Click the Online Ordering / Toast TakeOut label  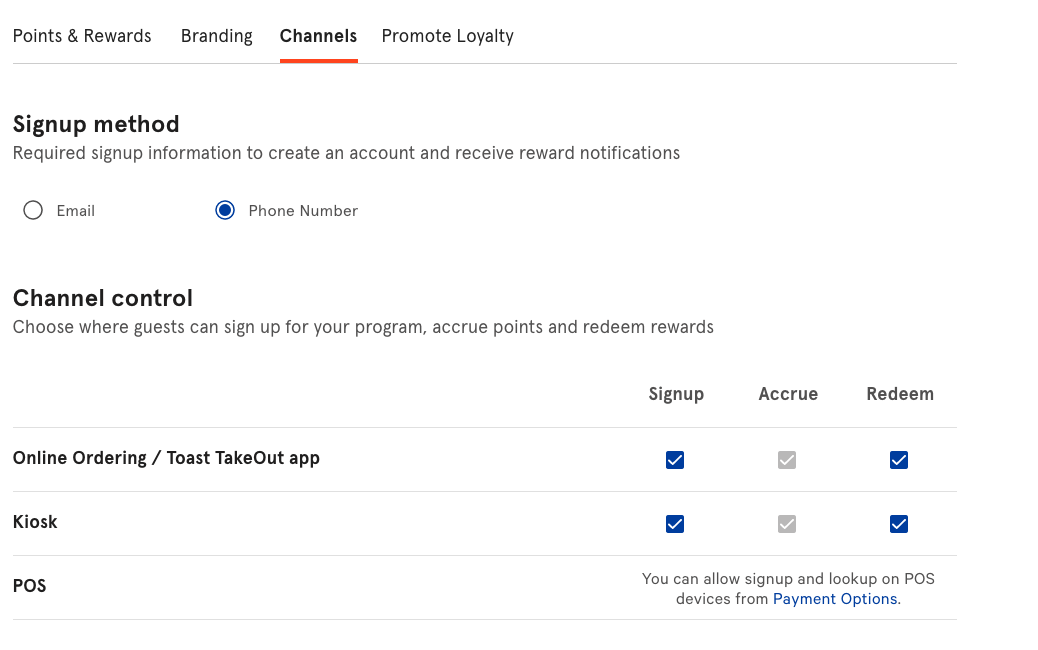click(166, 457)
